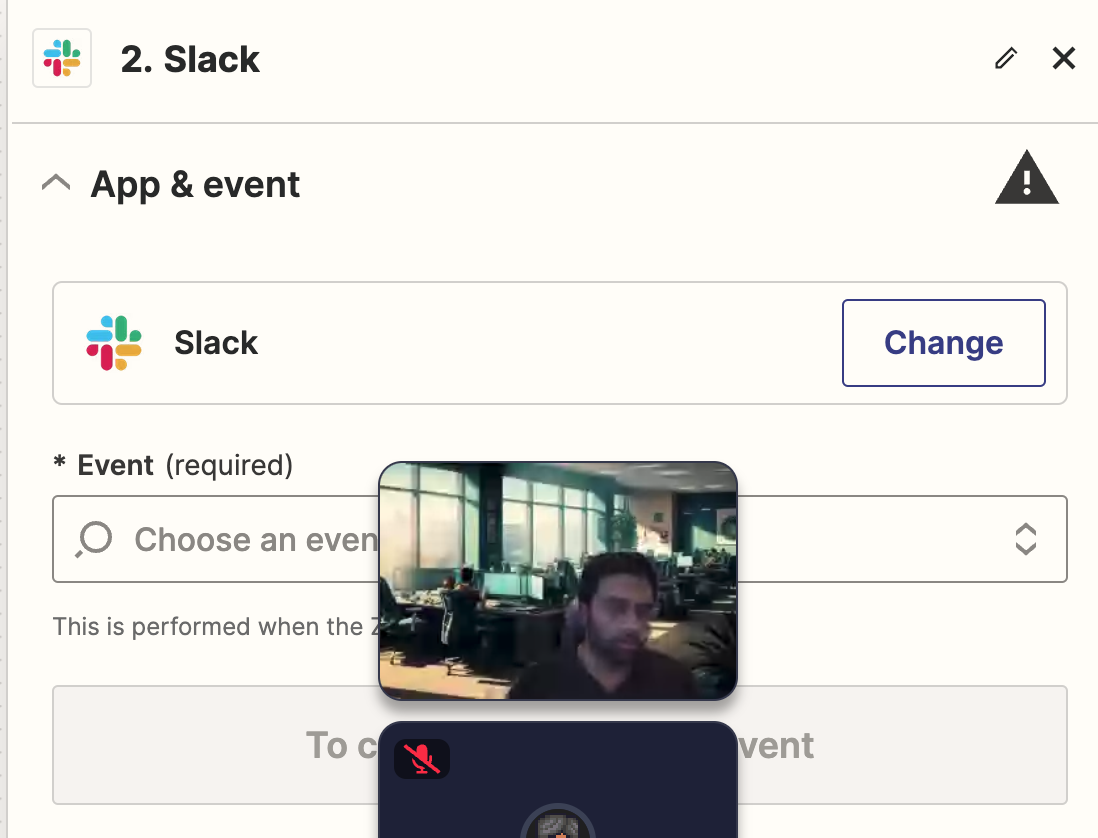Click the Slack app name label
1098x838 pixels.
tap(216, 343)
